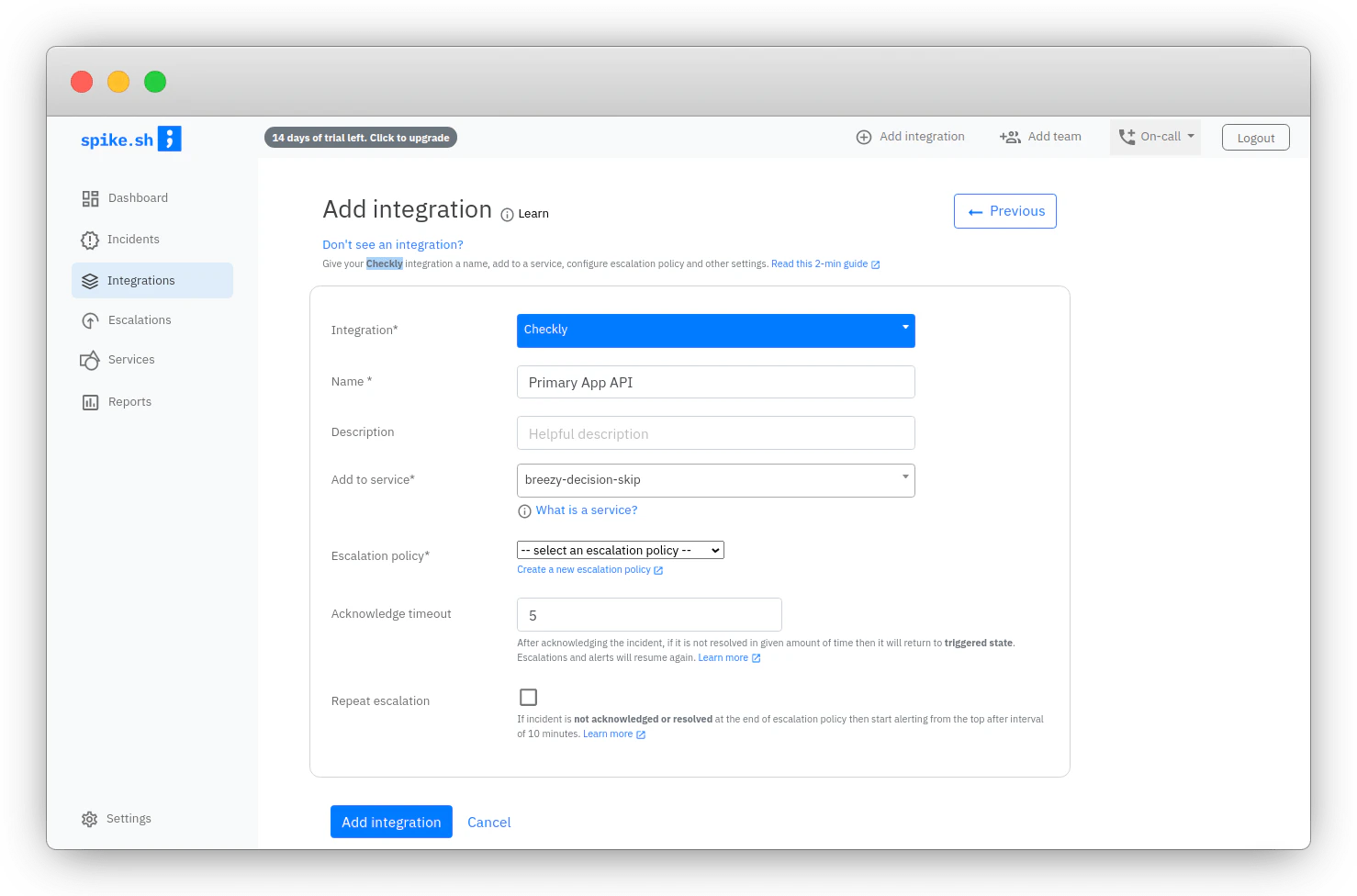The width and height of the screenshot is (1357, 896).
Task: Click the Escalations arrow icon
Action: point(90,320)
